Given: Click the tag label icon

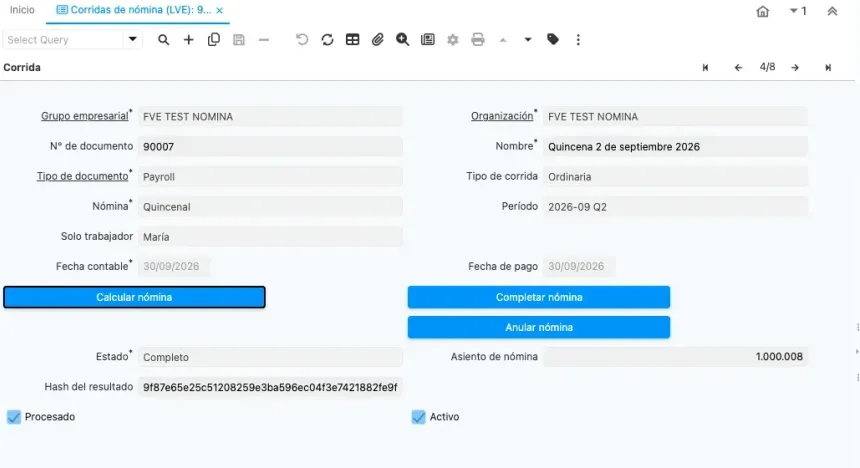Looking at the screenshot, I should [553, 40].
